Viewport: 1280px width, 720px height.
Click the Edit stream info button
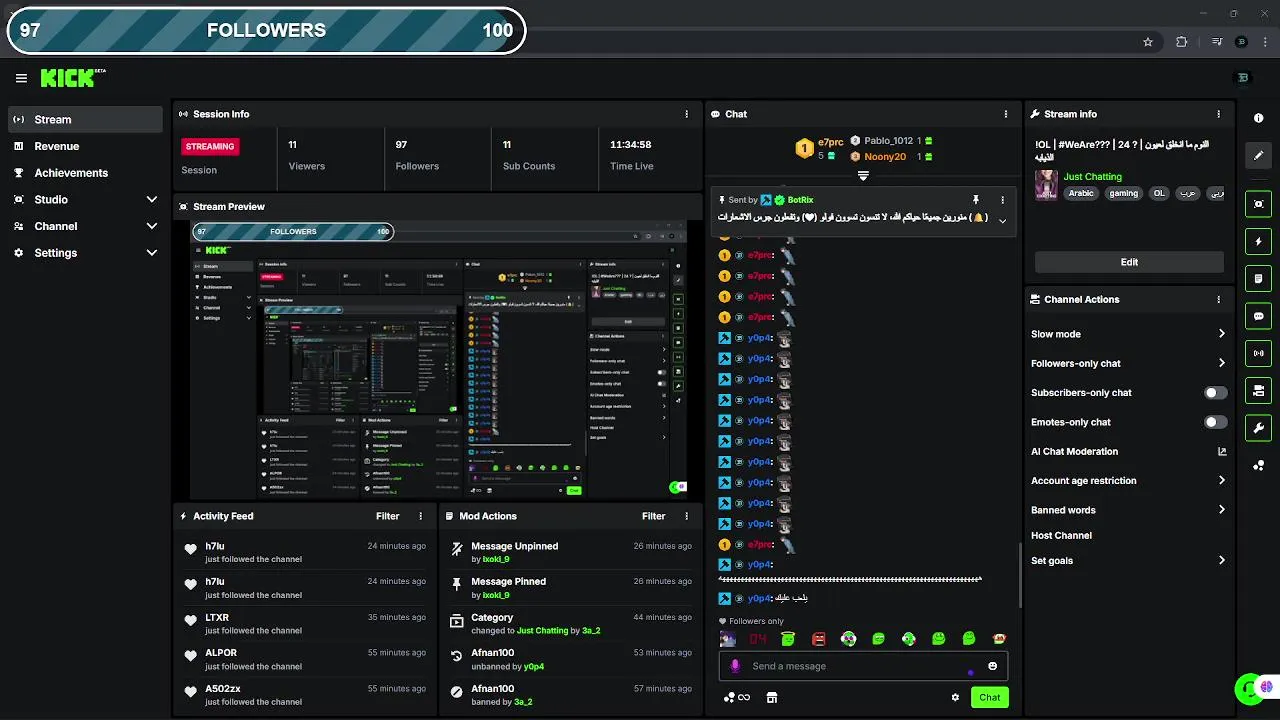click(1129, 262)
